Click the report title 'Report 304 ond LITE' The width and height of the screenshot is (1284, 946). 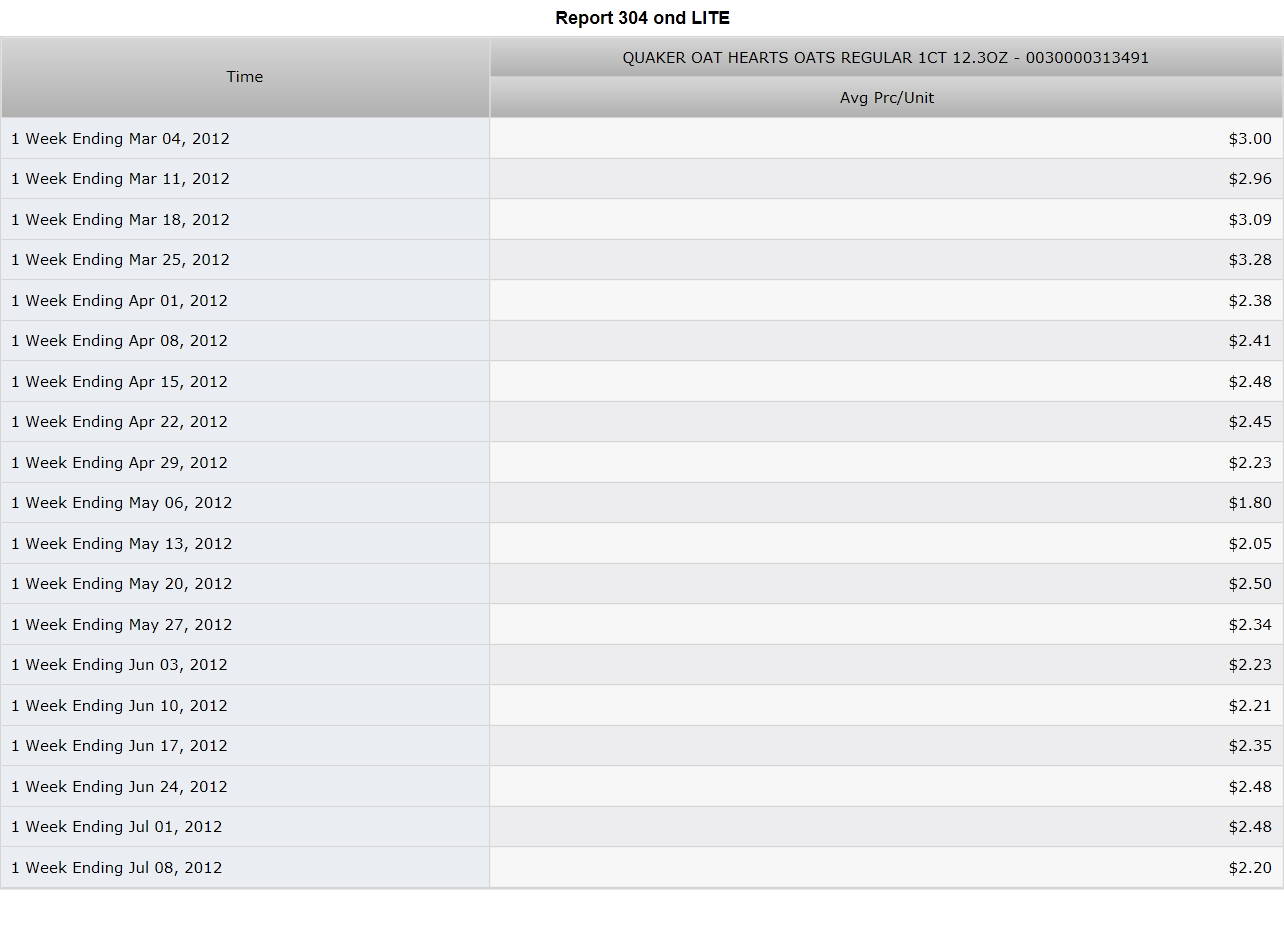642,18
